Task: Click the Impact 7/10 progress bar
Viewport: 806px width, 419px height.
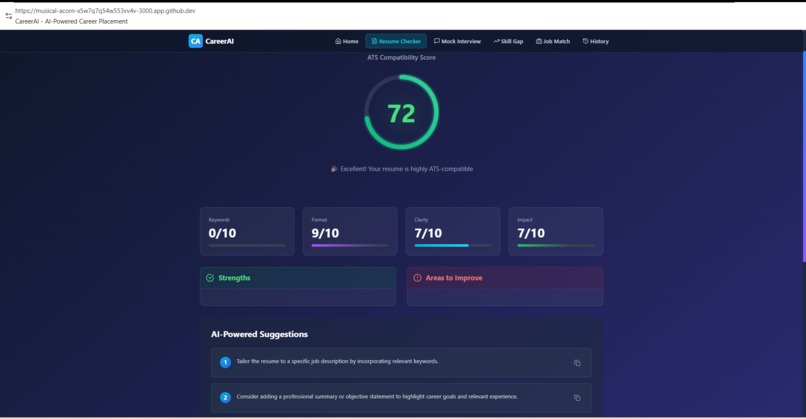Action: pyautogui.click(x=556, y=246)
